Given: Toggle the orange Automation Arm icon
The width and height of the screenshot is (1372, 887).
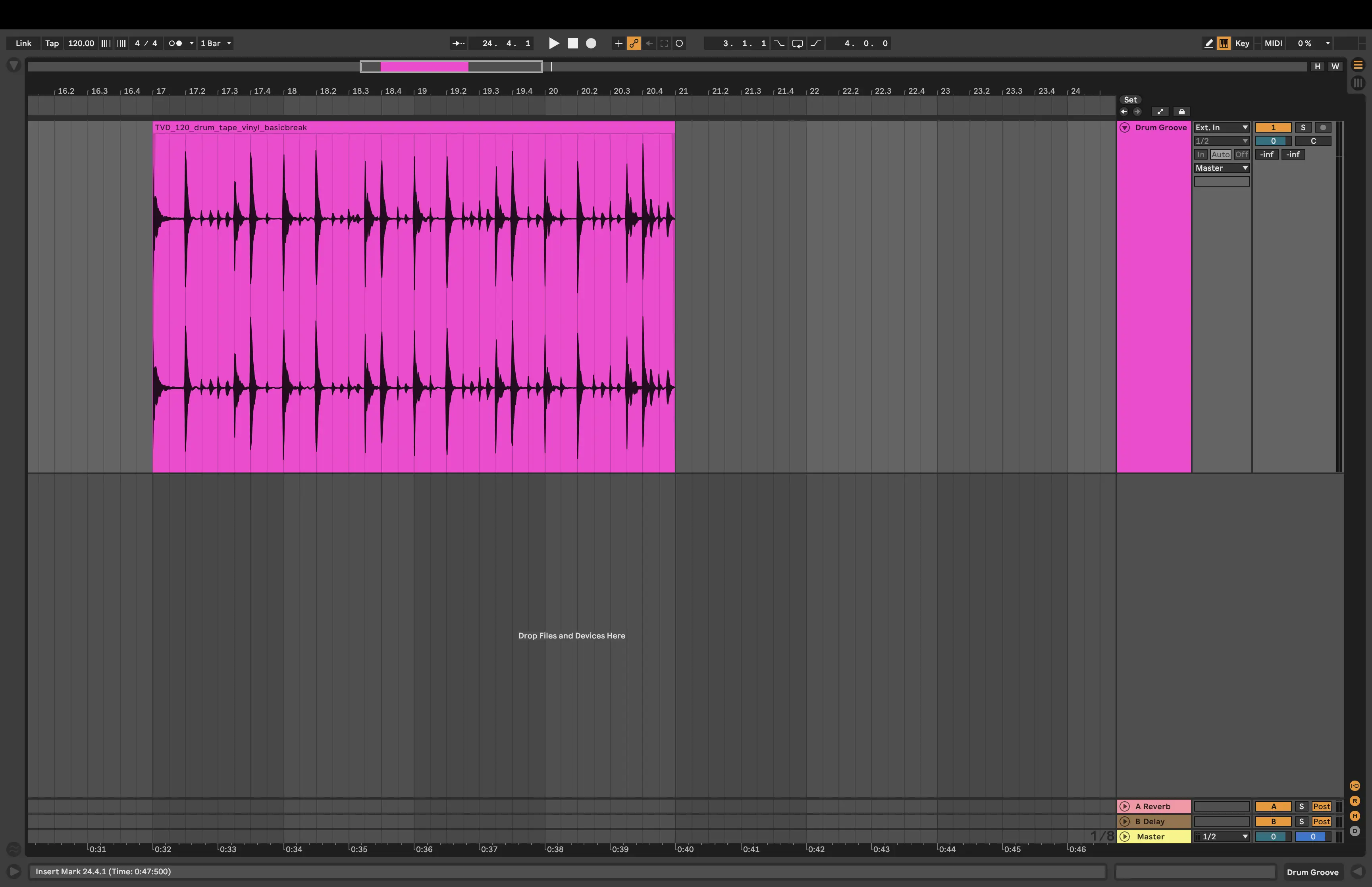Looking at the screenshot, I should (634, 43).
